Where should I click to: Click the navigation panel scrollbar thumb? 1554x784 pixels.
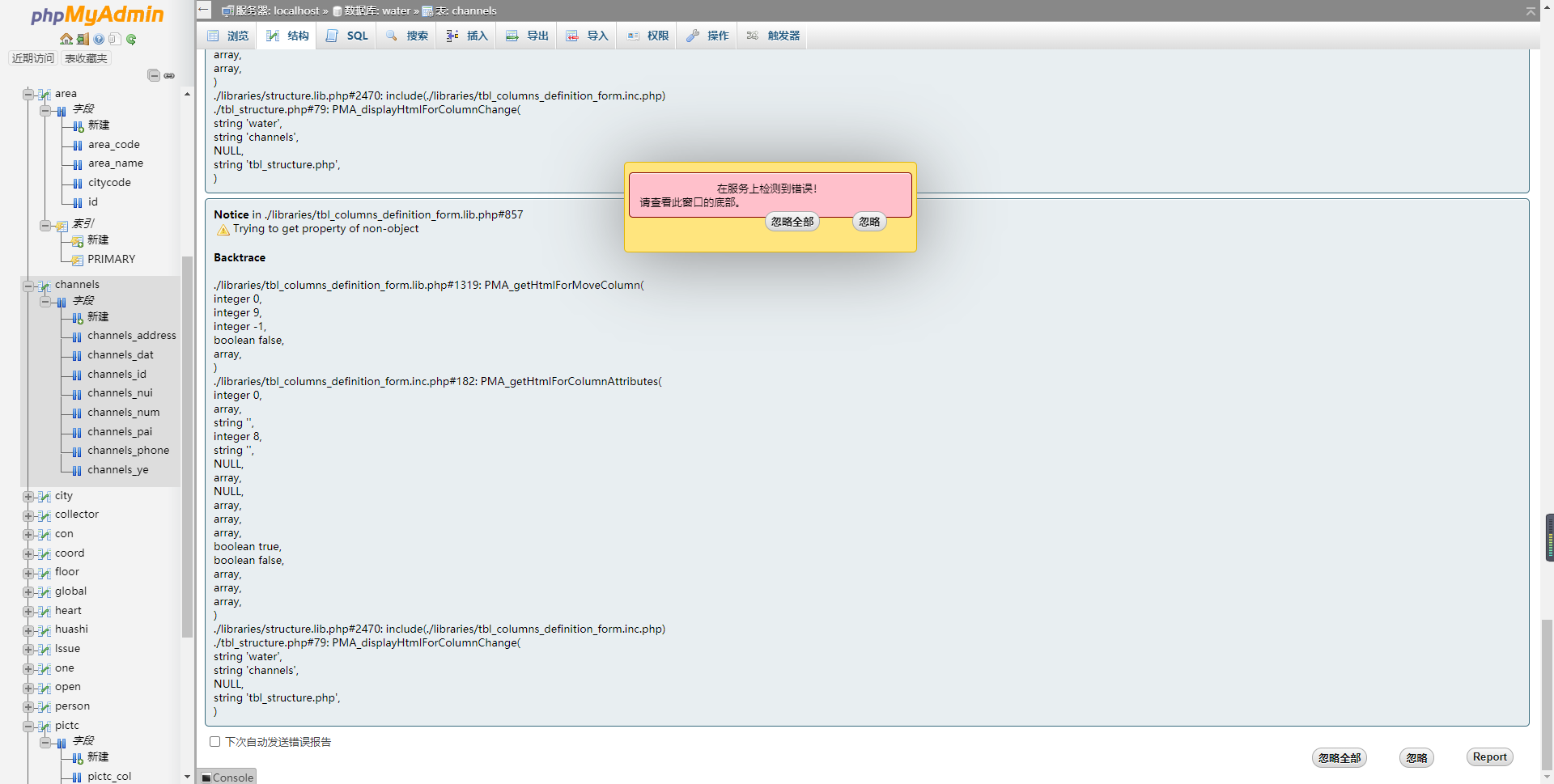coord(187,447)
